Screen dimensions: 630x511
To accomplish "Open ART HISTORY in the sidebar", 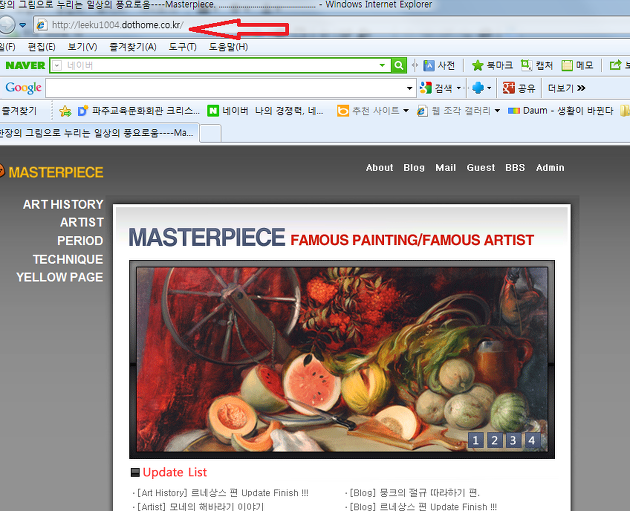I will (x=63, y=204).
